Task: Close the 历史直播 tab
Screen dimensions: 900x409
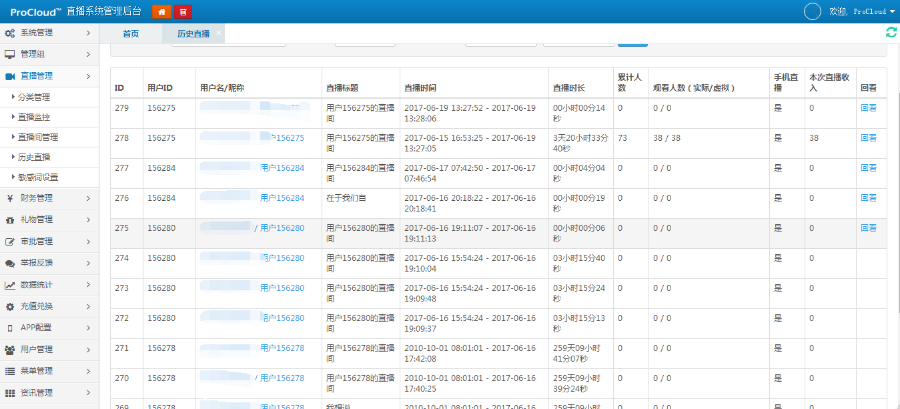Action: (x=219, y=33)
